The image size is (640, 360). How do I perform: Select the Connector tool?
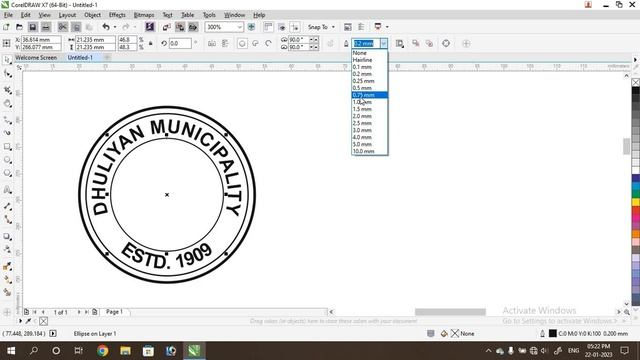7,220
